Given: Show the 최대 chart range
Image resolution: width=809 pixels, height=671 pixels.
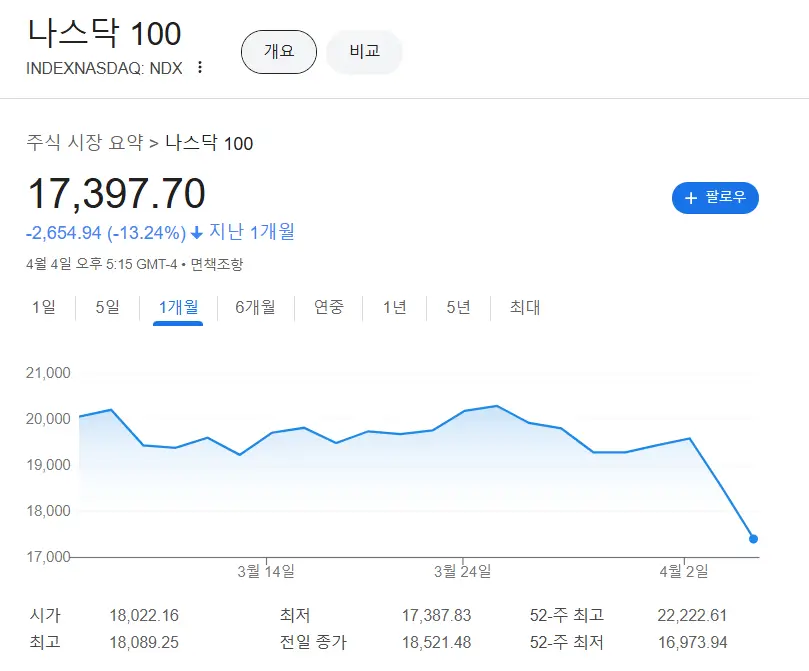Looking at the screenshot, I should (x=525, y=307).
